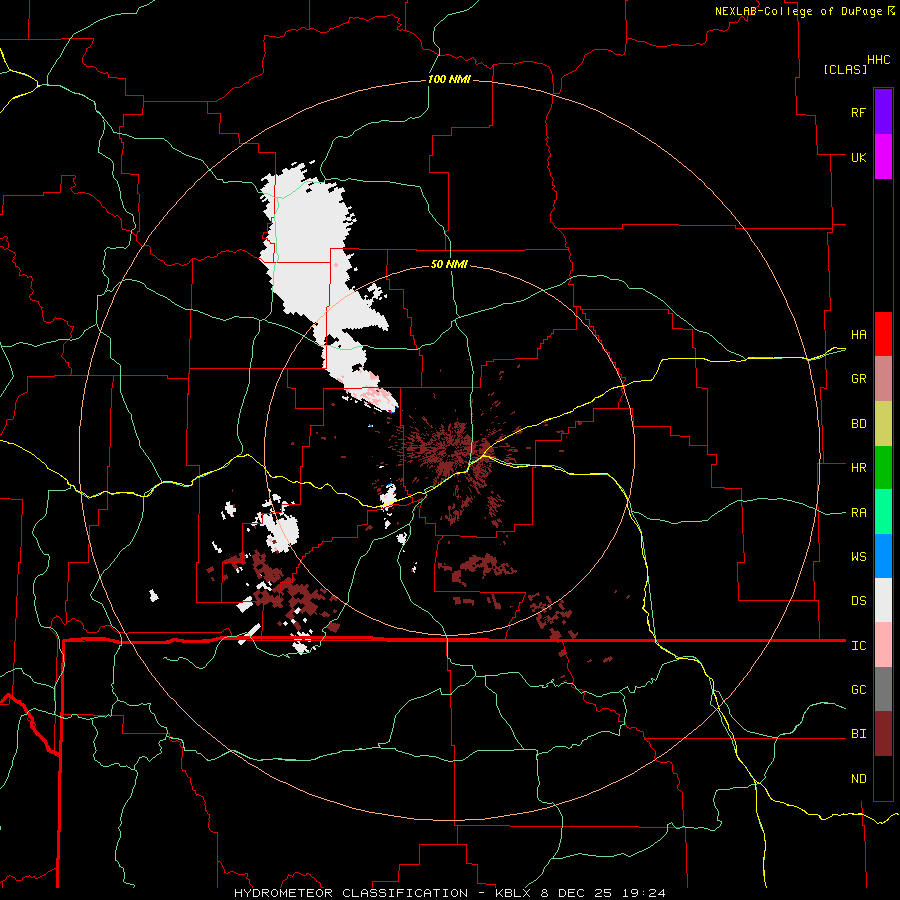Image resolution: width=900 pixels, height=900 pixels.
Task: Click the BI brown legend swatch
Action: click(x=883, y=734)
